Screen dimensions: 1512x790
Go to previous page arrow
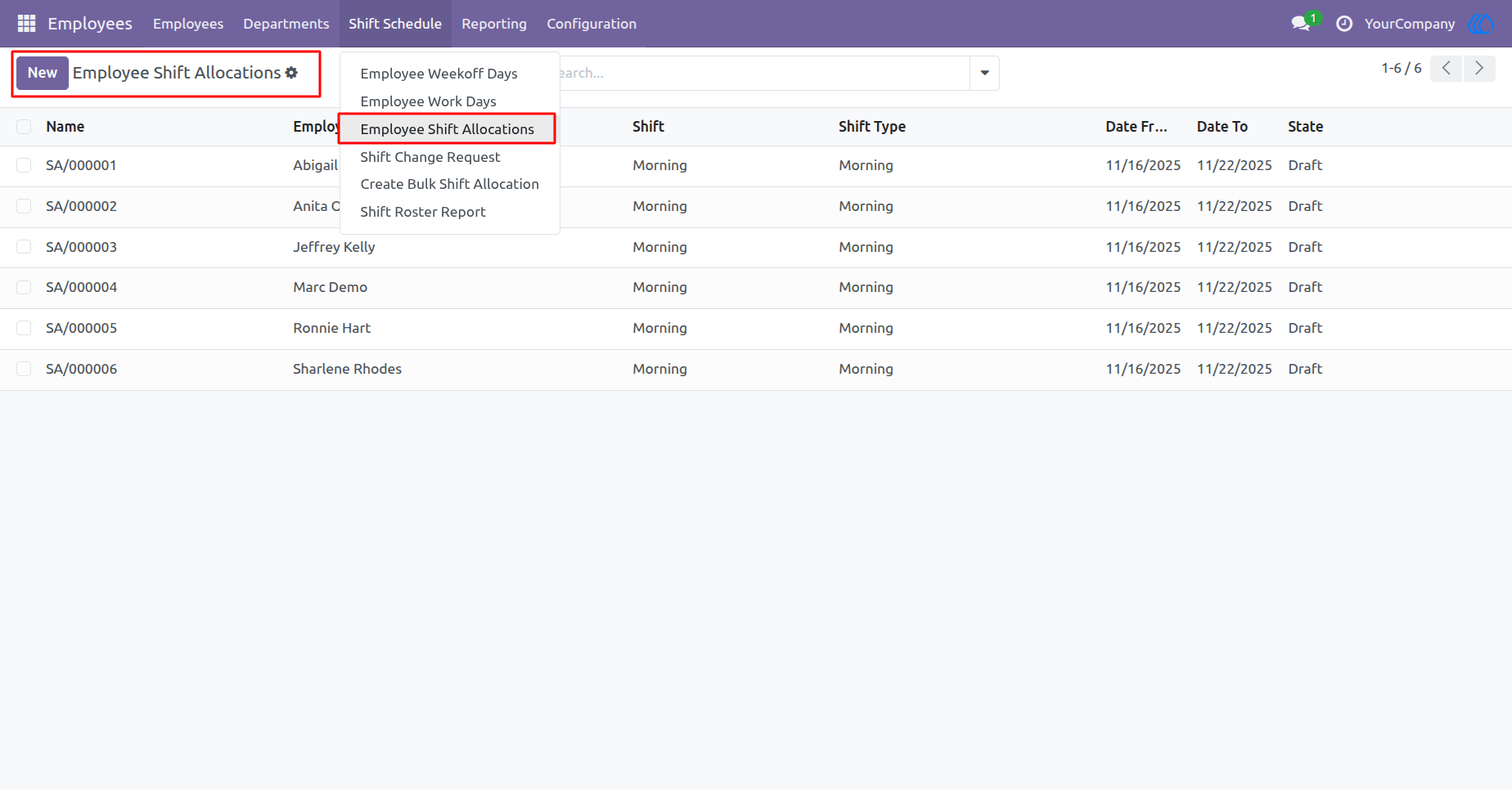click(1446, 68)
